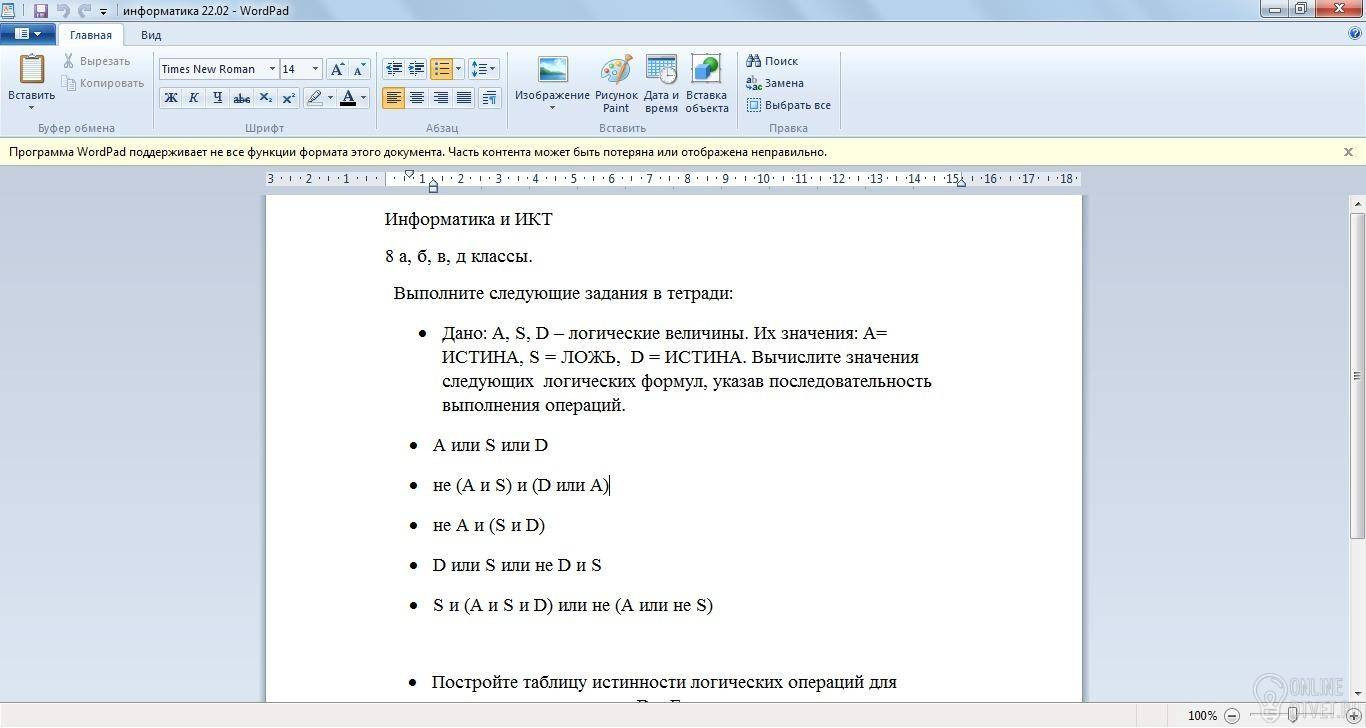
Task: Click Выбрать все (Select all)
Action: tap(788, 105)
